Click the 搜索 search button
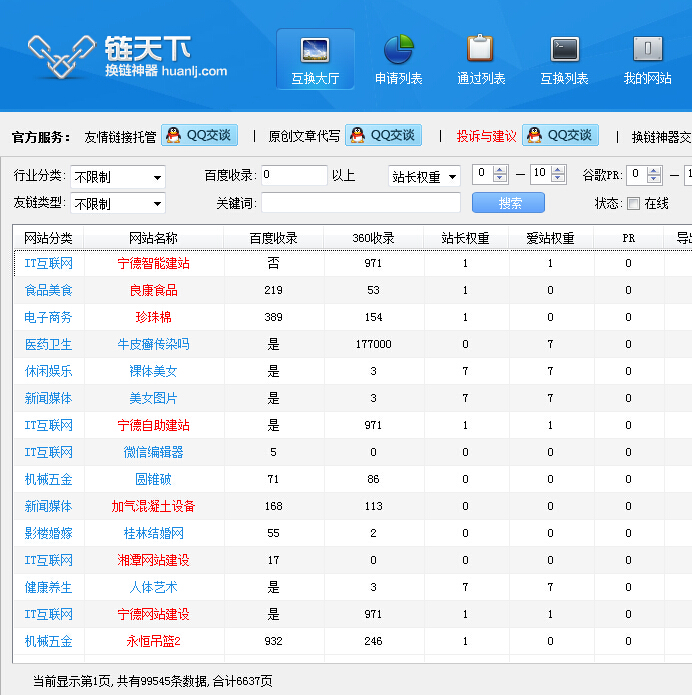 tap(508, 203)
